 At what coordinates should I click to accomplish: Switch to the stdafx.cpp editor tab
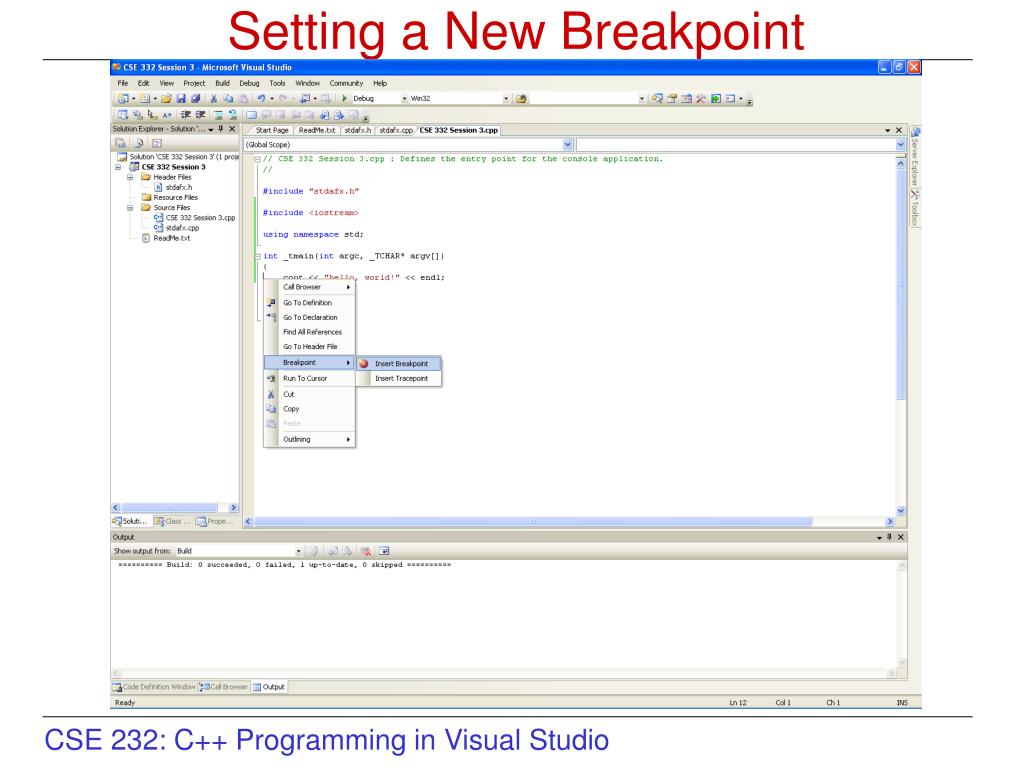click(x=396, y=130)
